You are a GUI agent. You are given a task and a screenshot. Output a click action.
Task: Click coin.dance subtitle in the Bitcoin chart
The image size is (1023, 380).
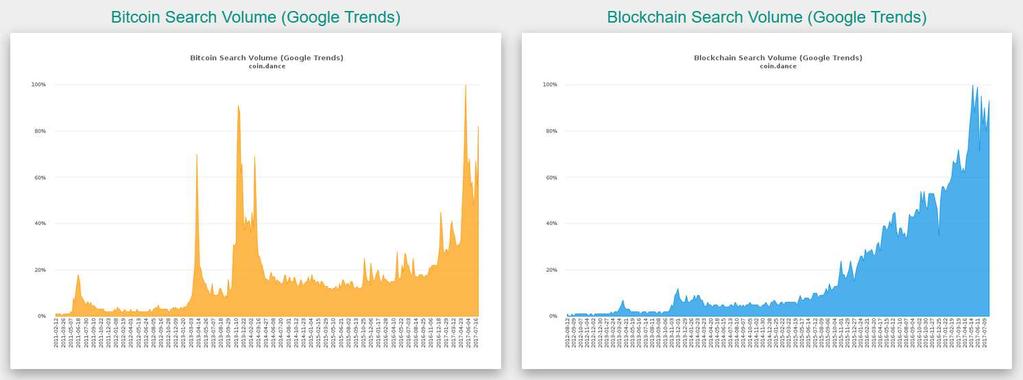point(266,66)
